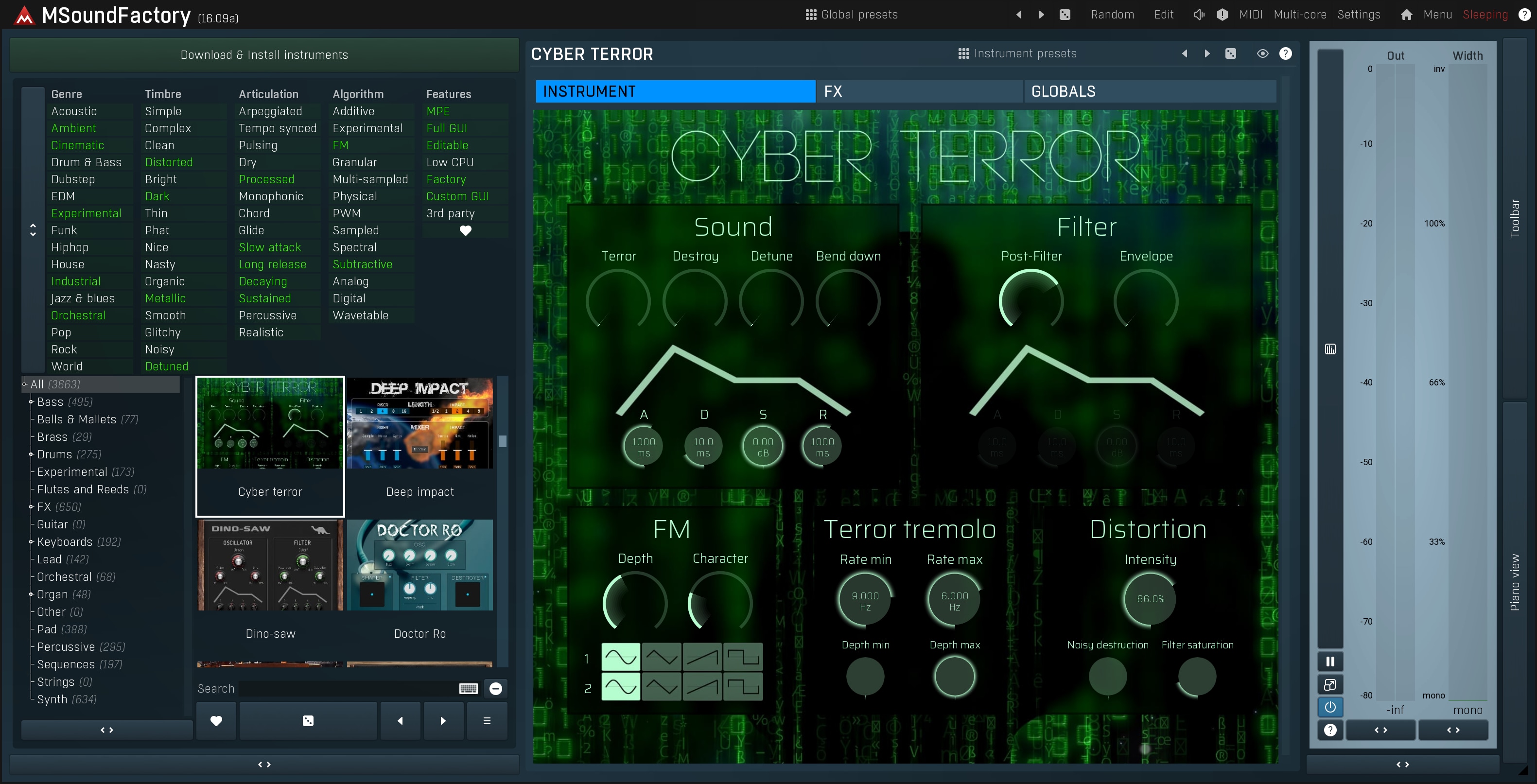
Task: Randomize instrument preset with dice icon
Action: pyautogui.click(x=1230, y=53)
